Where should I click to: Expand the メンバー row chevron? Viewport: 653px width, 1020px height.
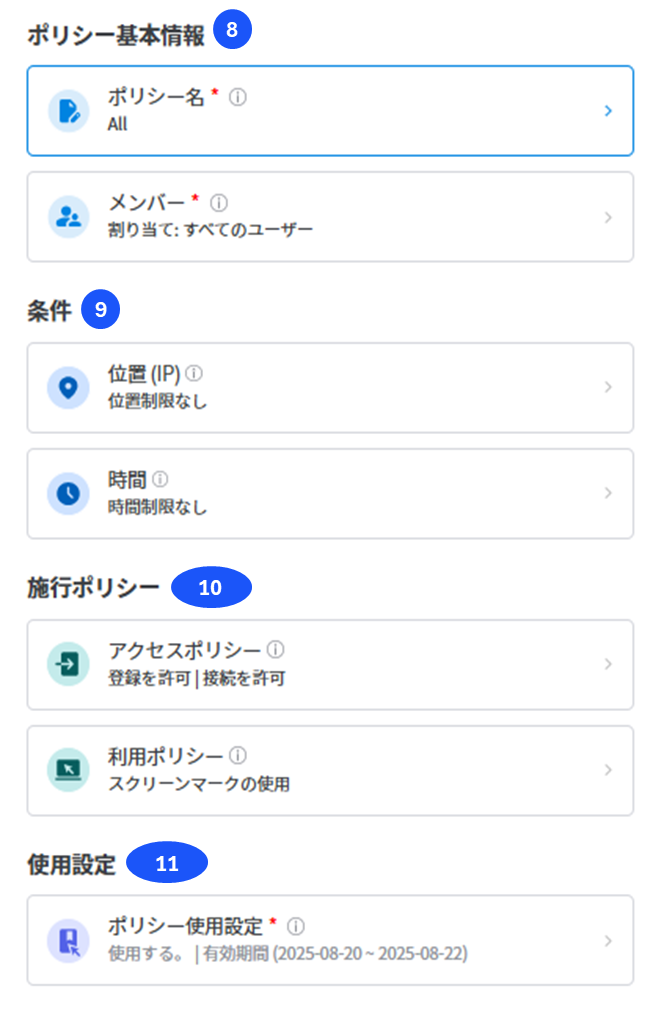[x=608, y=217]
